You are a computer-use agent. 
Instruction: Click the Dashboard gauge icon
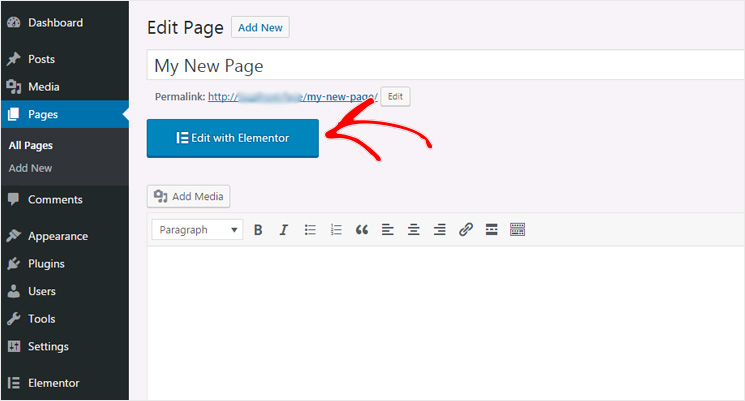coord(14,22)
